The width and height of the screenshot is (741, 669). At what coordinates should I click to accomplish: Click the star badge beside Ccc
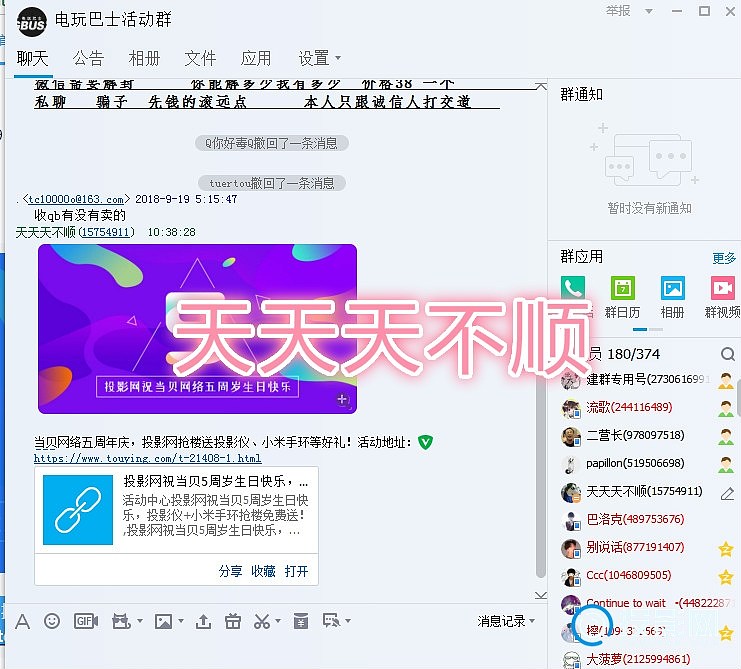click(726, 577)
